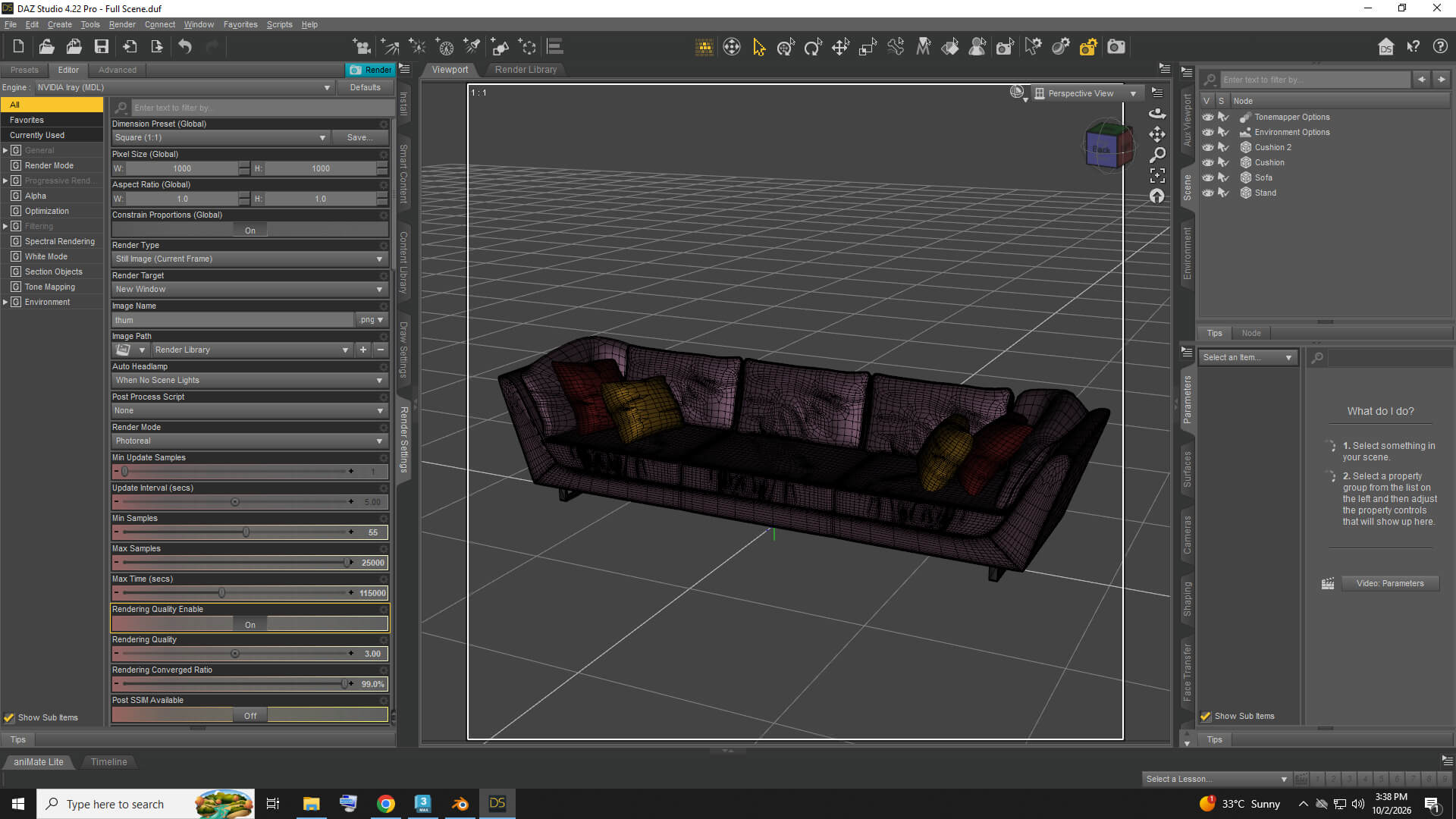Select the Joint Editor bone tool
The image size is (1456, 819).
(x=896, y=47)
